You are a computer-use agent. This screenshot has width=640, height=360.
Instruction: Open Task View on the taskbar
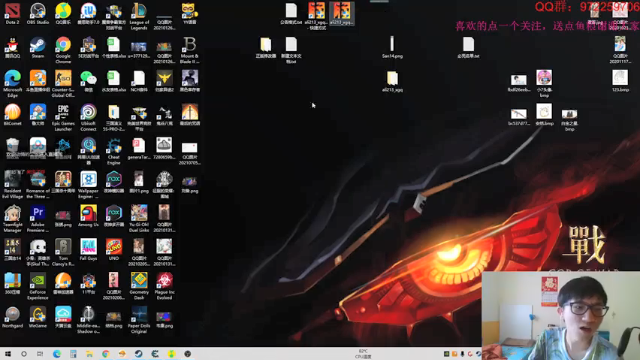(40, 353)
